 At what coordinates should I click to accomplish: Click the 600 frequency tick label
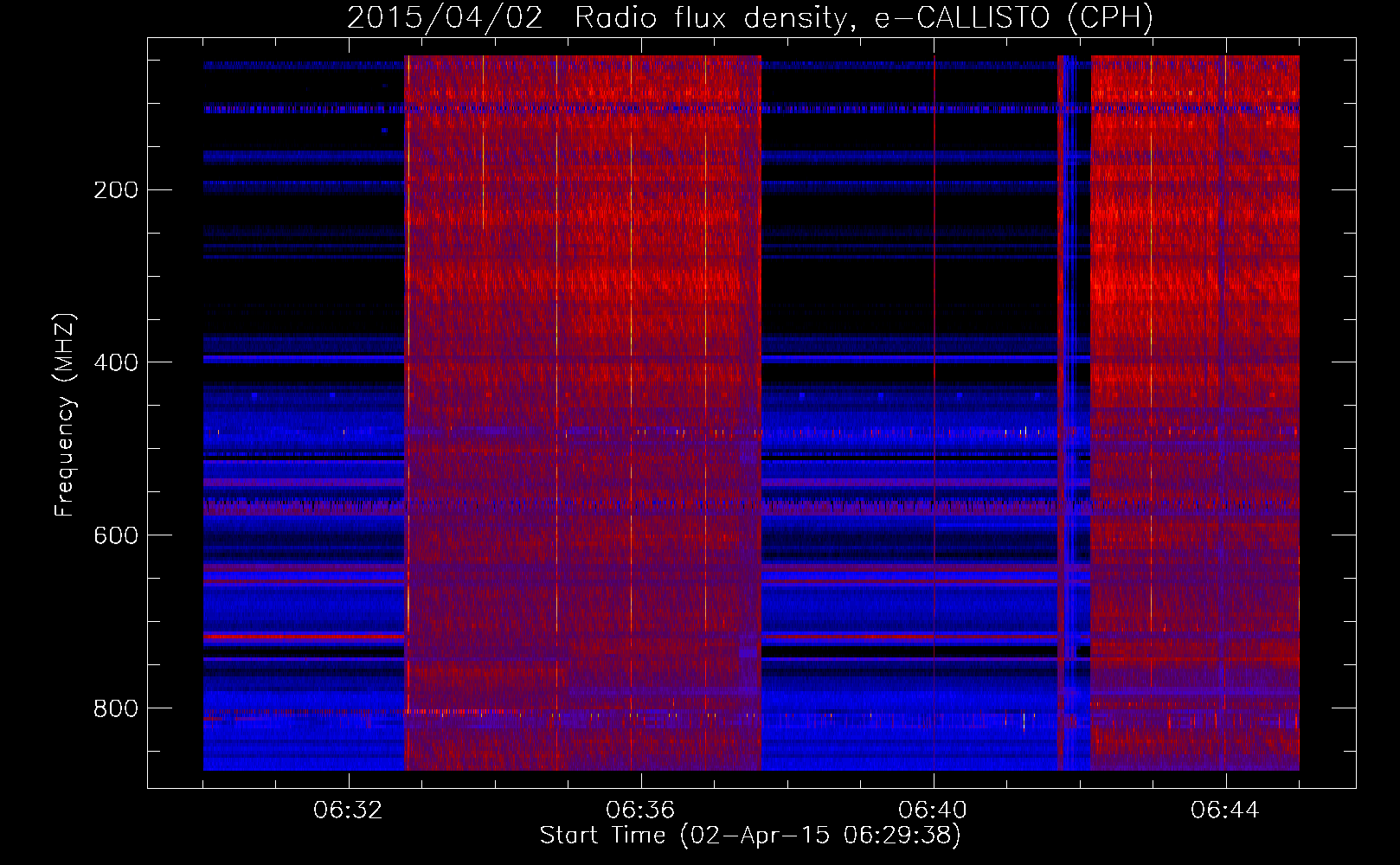116,536
